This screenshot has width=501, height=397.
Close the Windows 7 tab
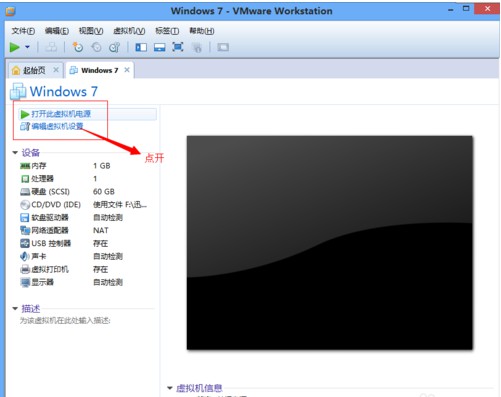pos(127,70)
